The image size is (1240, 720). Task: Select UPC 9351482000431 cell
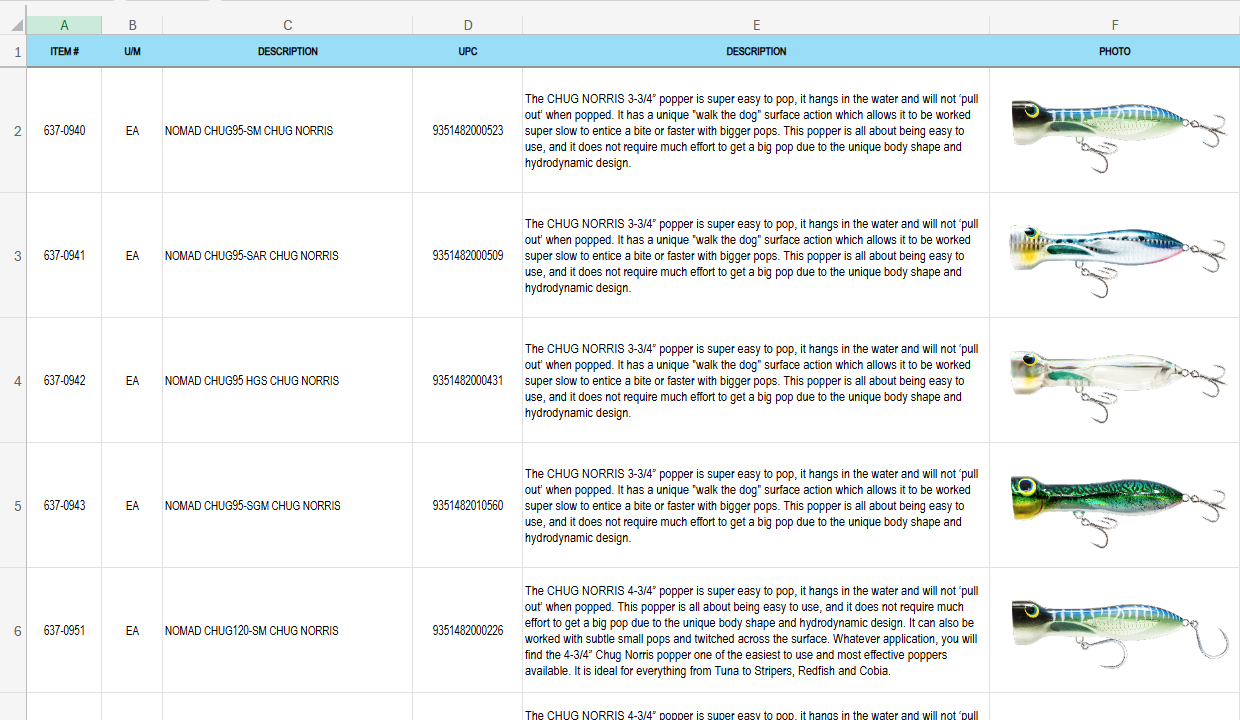tap(468, 380)
